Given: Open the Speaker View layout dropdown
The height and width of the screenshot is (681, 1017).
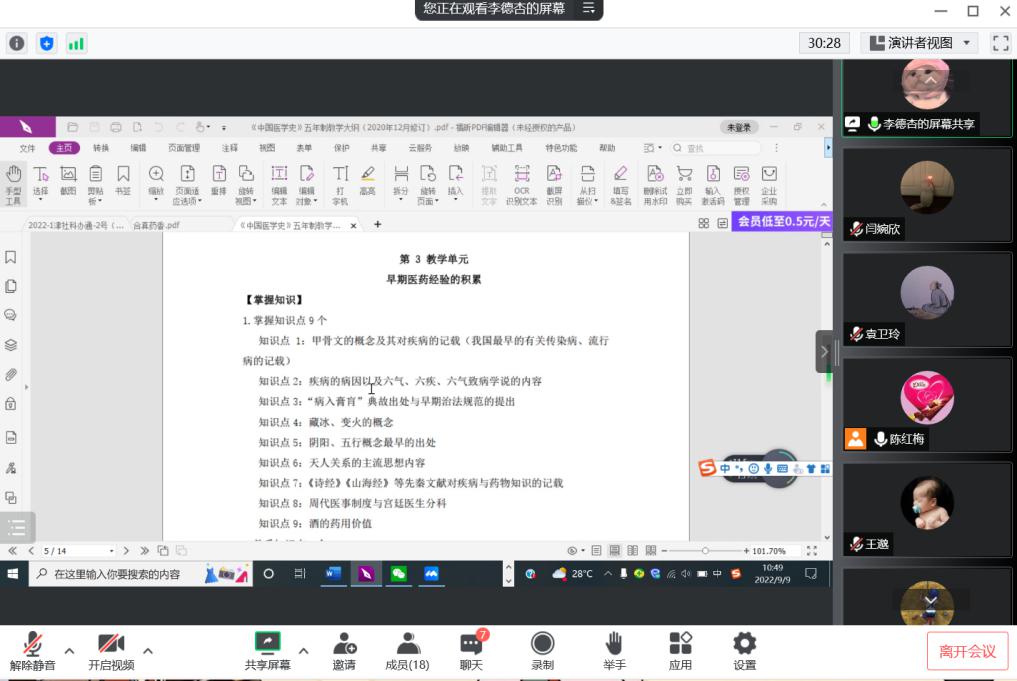Looking at the screenshot, I should point(920,43).
